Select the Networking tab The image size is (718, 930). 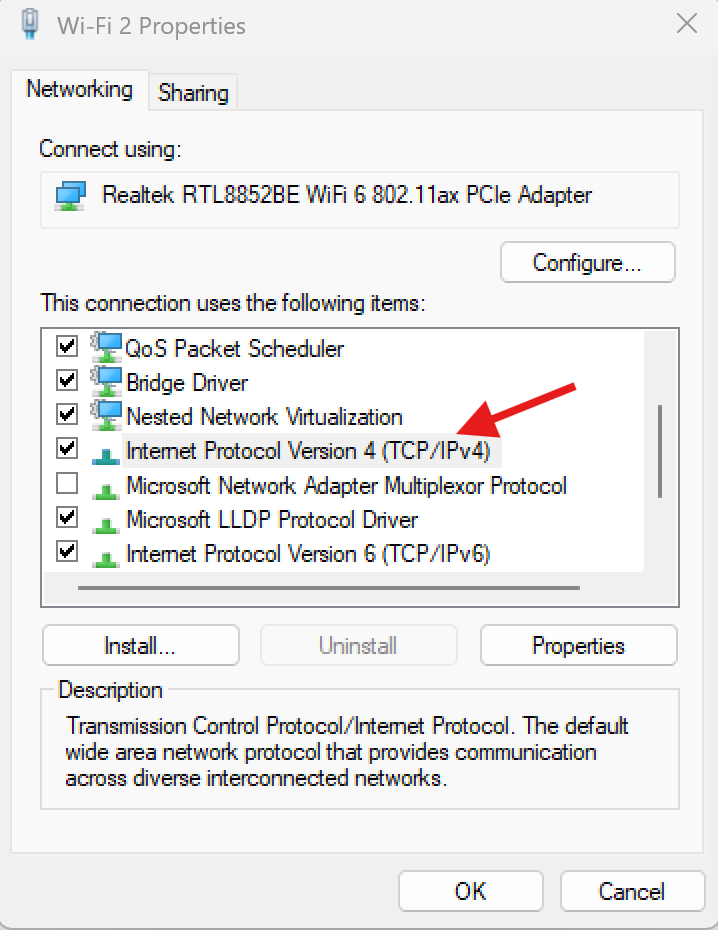pyautogui.click(x=79, y=89)
